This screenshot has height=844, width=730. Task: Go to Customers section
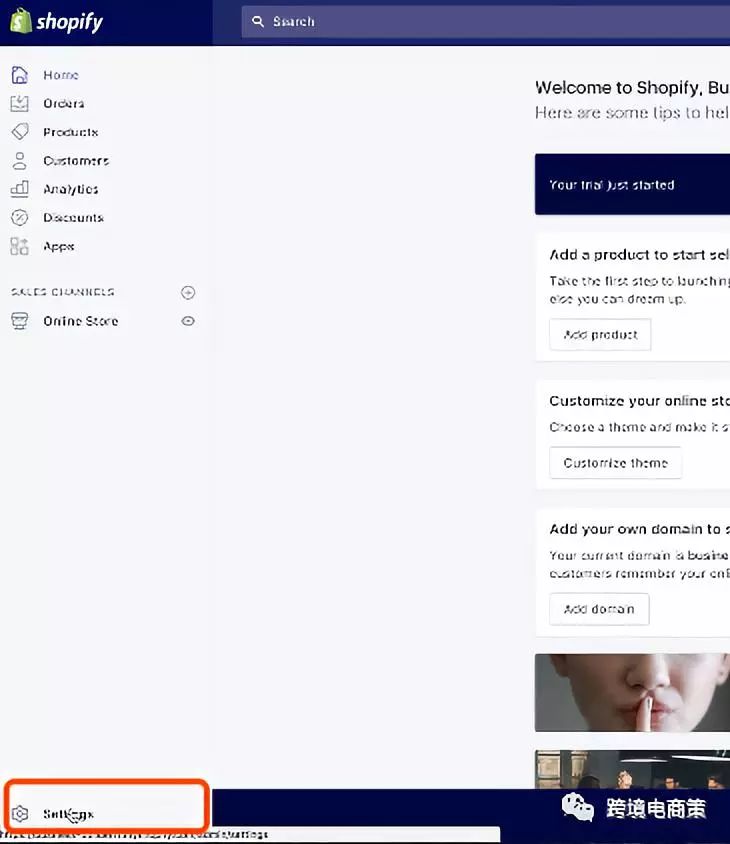[75, 160]
